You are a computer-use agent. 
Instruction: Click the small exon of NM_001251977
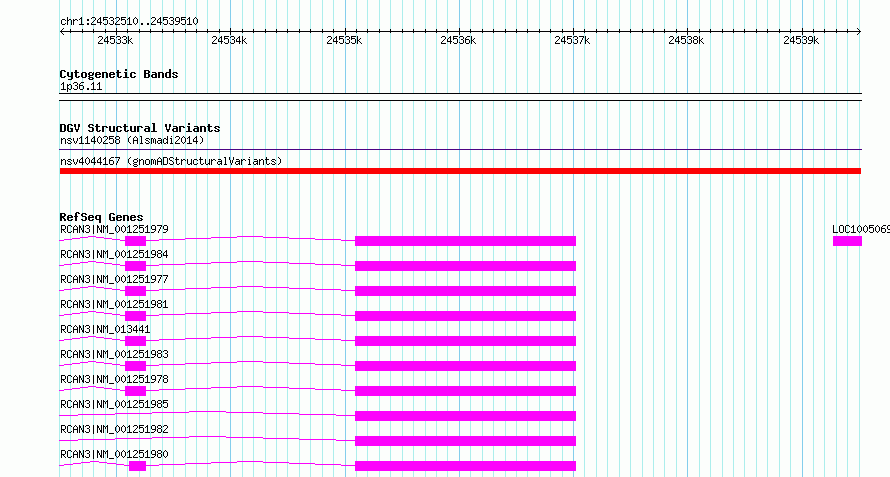tap(136, 291)
